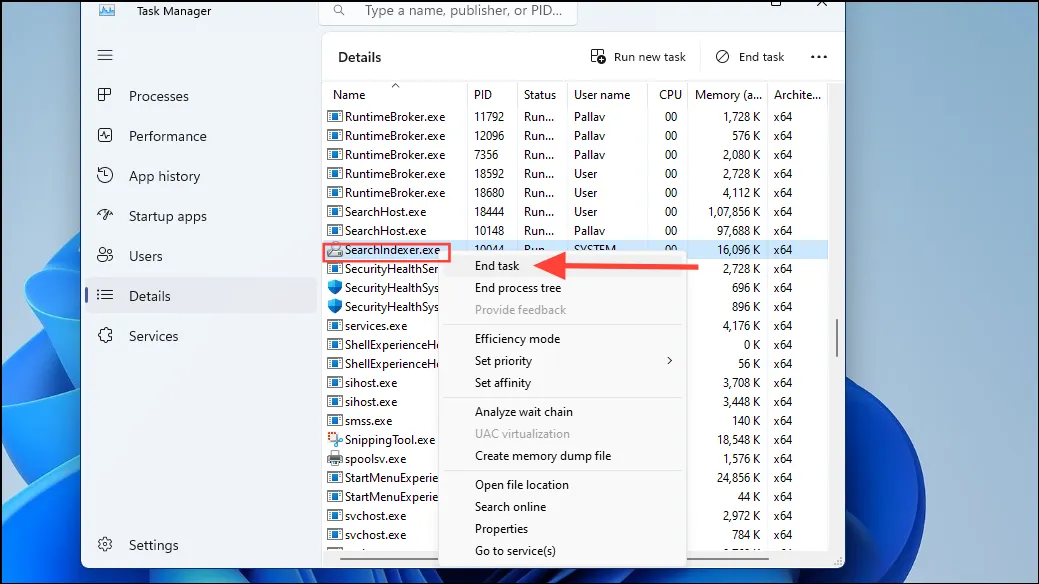Click the vertical scrollbar thumb
Viewport: 1039px width, 584px height.
(x=837, y=337)
